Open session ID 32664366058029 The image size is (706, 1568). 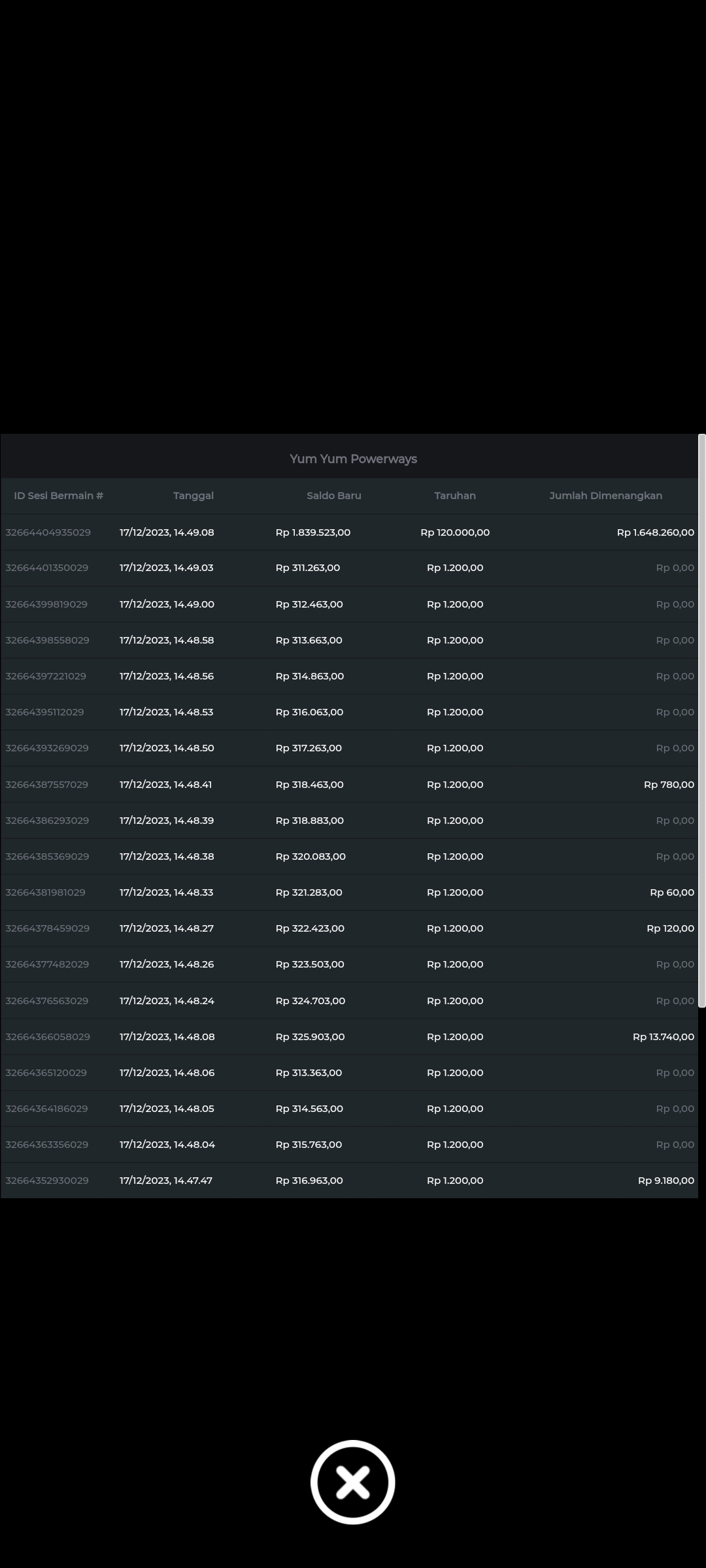point(48,1037)
